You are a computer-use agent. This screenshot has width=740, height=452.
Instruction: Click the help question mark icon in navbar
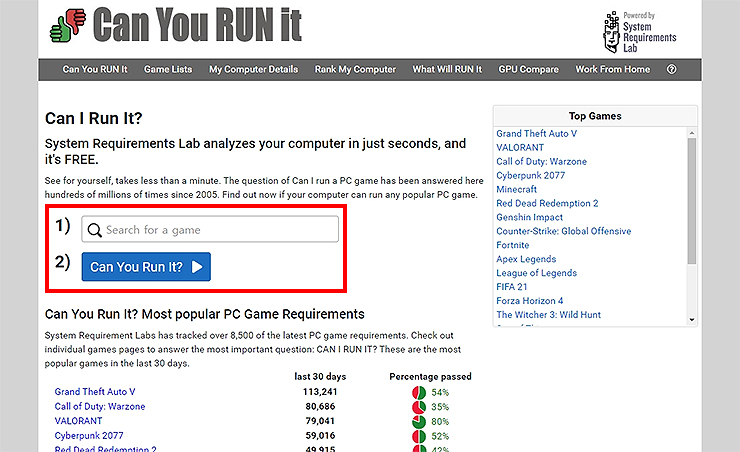click(672, 69)
